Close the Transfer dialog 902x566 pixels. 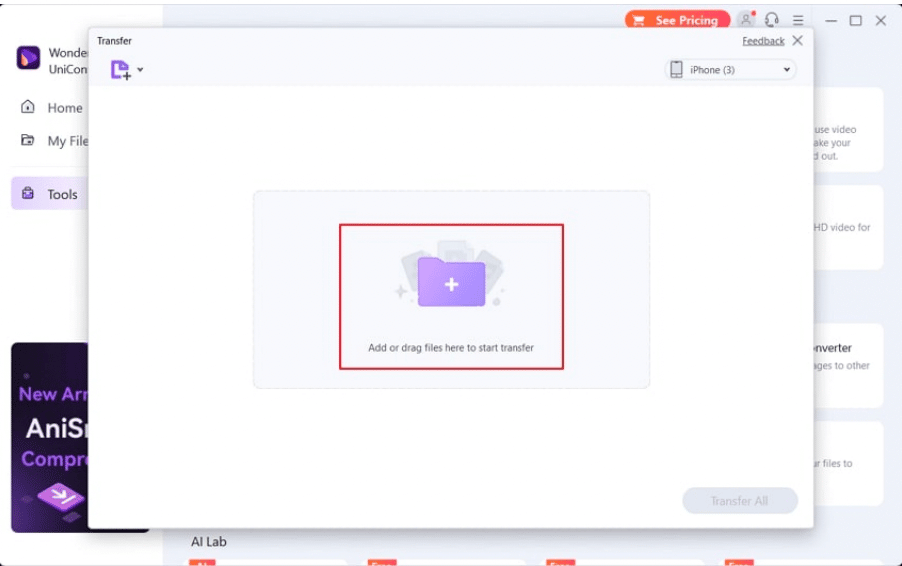pos(797,40)
